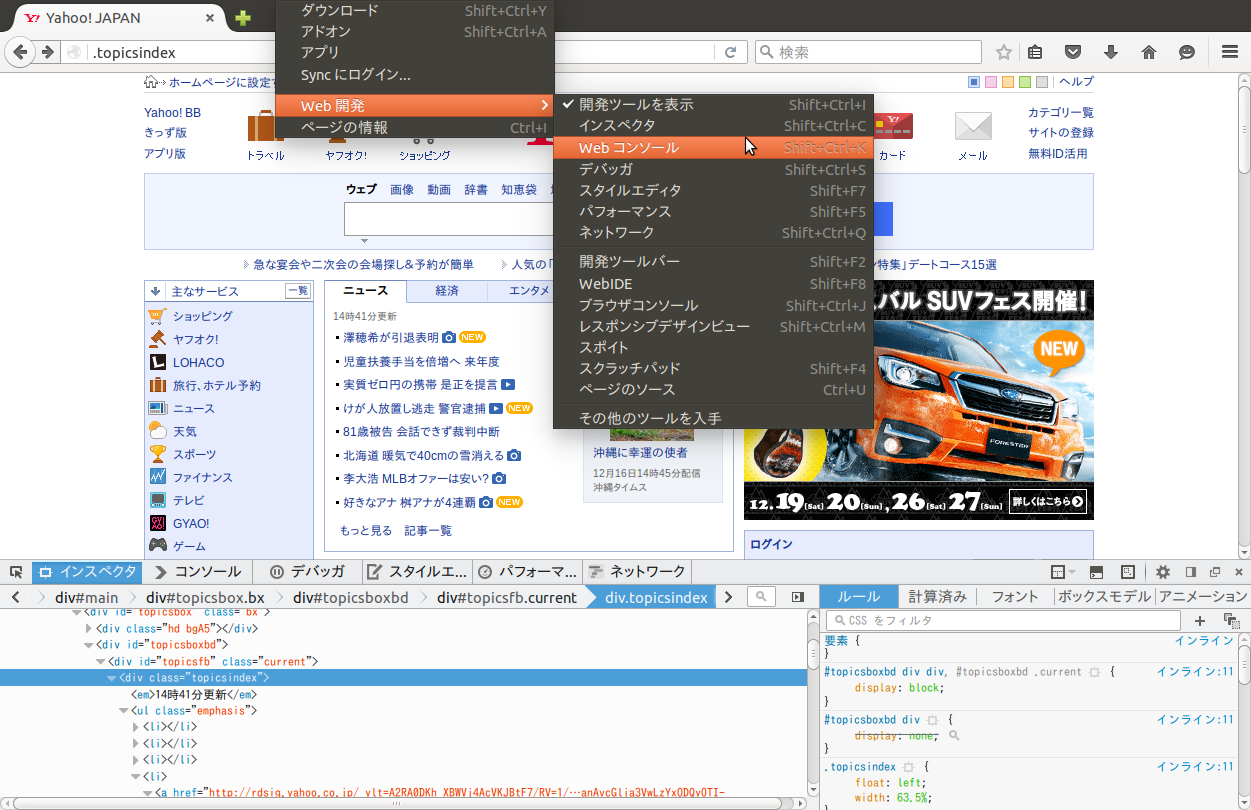Click the Pocket icon in browser toolbar
1251x810 pixels.
click(x=1072, y=52)
